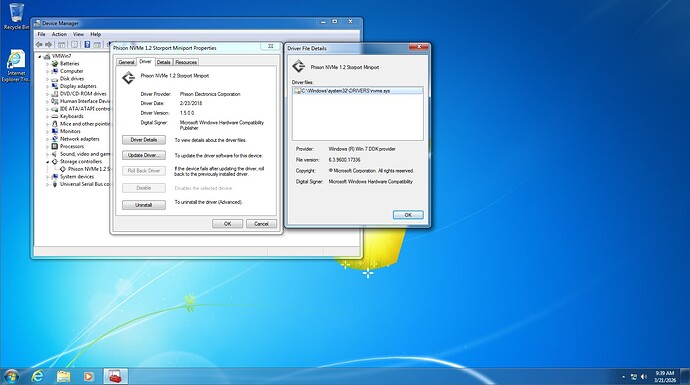Open the File menu in Device Manager

tap(41, 34)
